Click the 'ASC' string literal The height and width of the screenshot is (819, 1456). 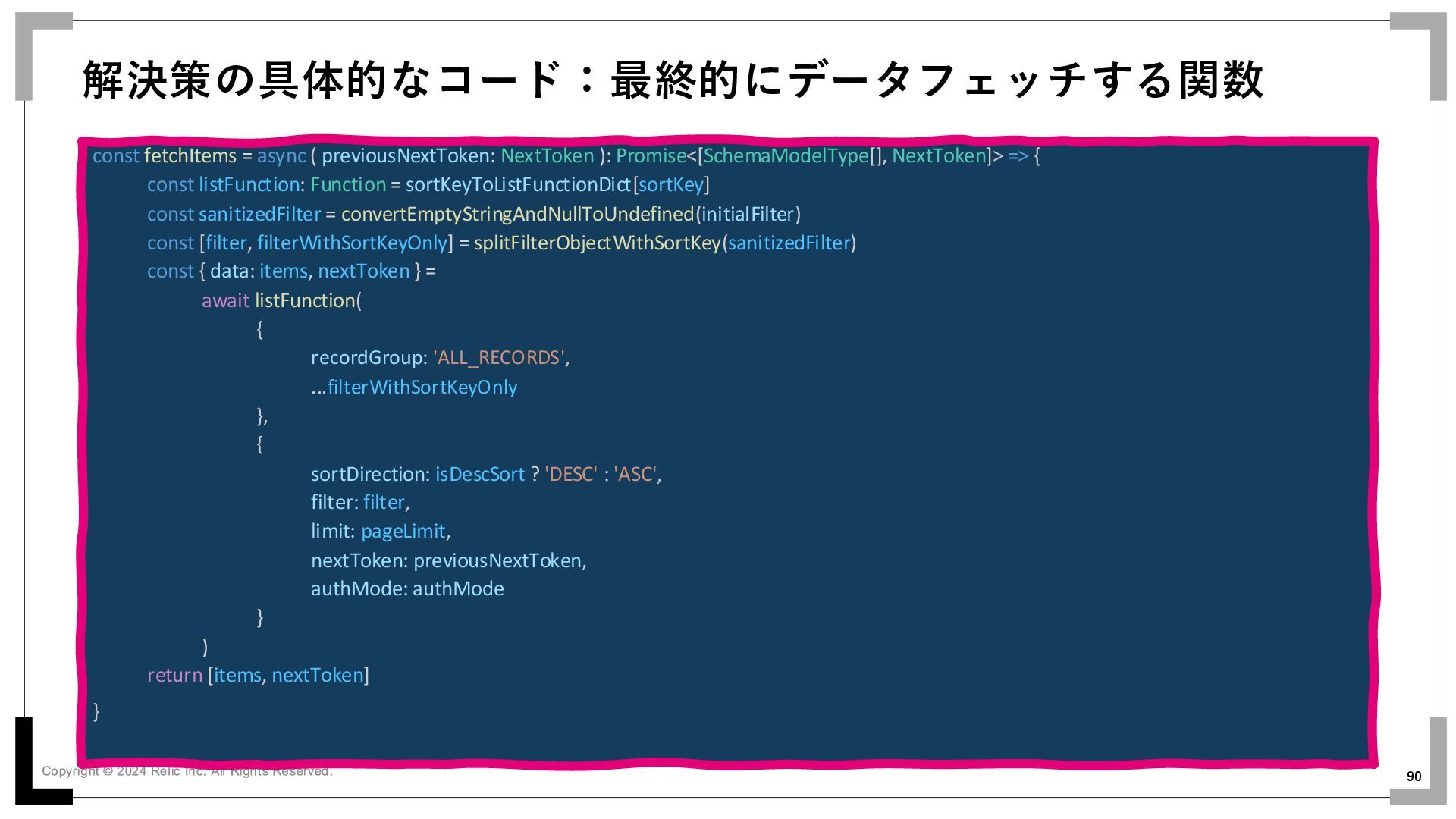[635, 475]
